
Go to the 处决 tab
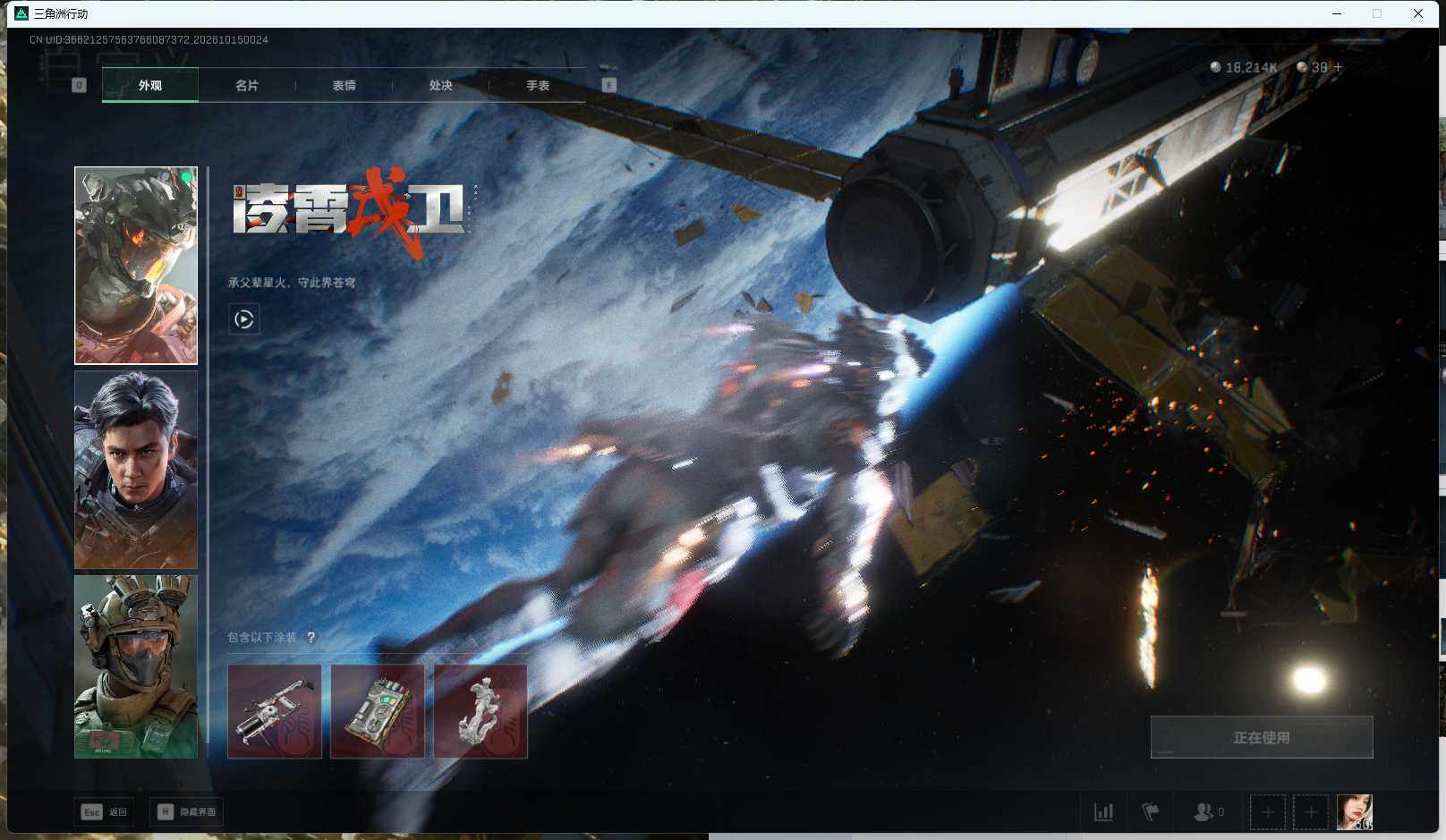[440, 85]
